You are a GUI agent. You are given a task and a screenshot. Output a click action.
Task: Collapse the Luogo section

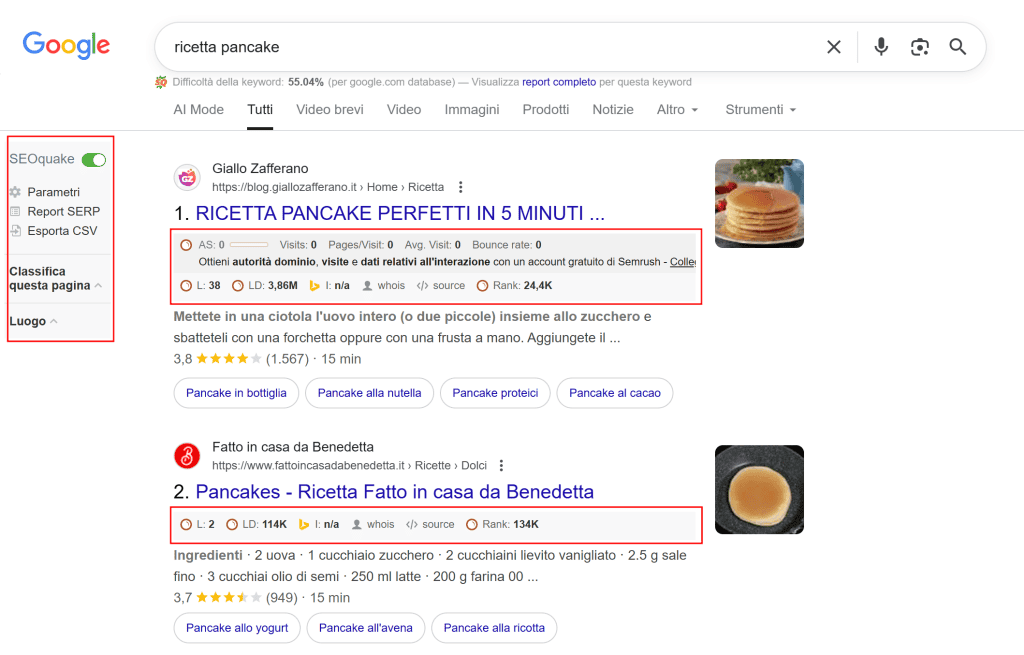[x=33, y=321]
